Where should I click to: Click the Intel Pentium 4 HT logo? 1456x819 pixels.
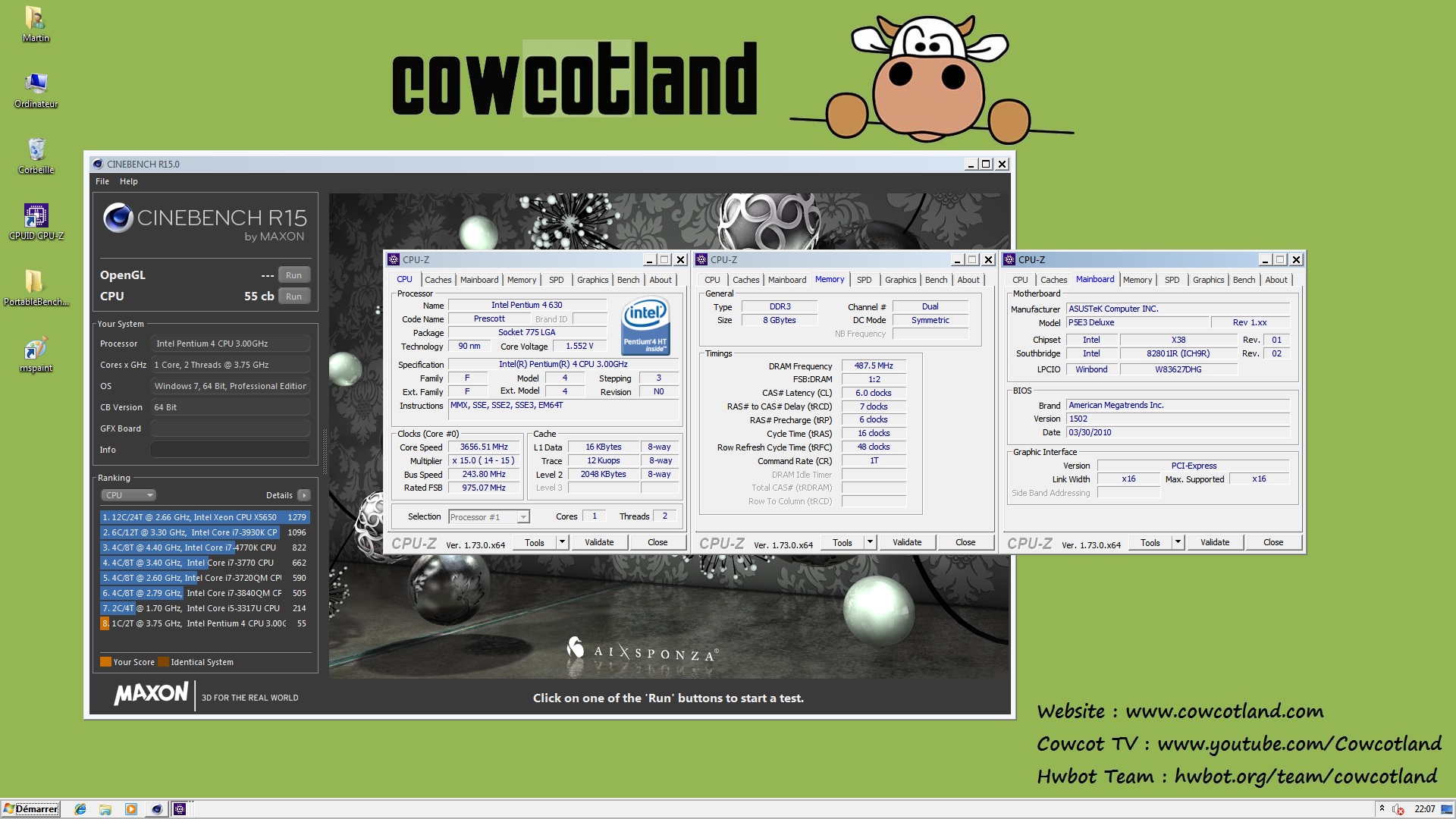645,326
